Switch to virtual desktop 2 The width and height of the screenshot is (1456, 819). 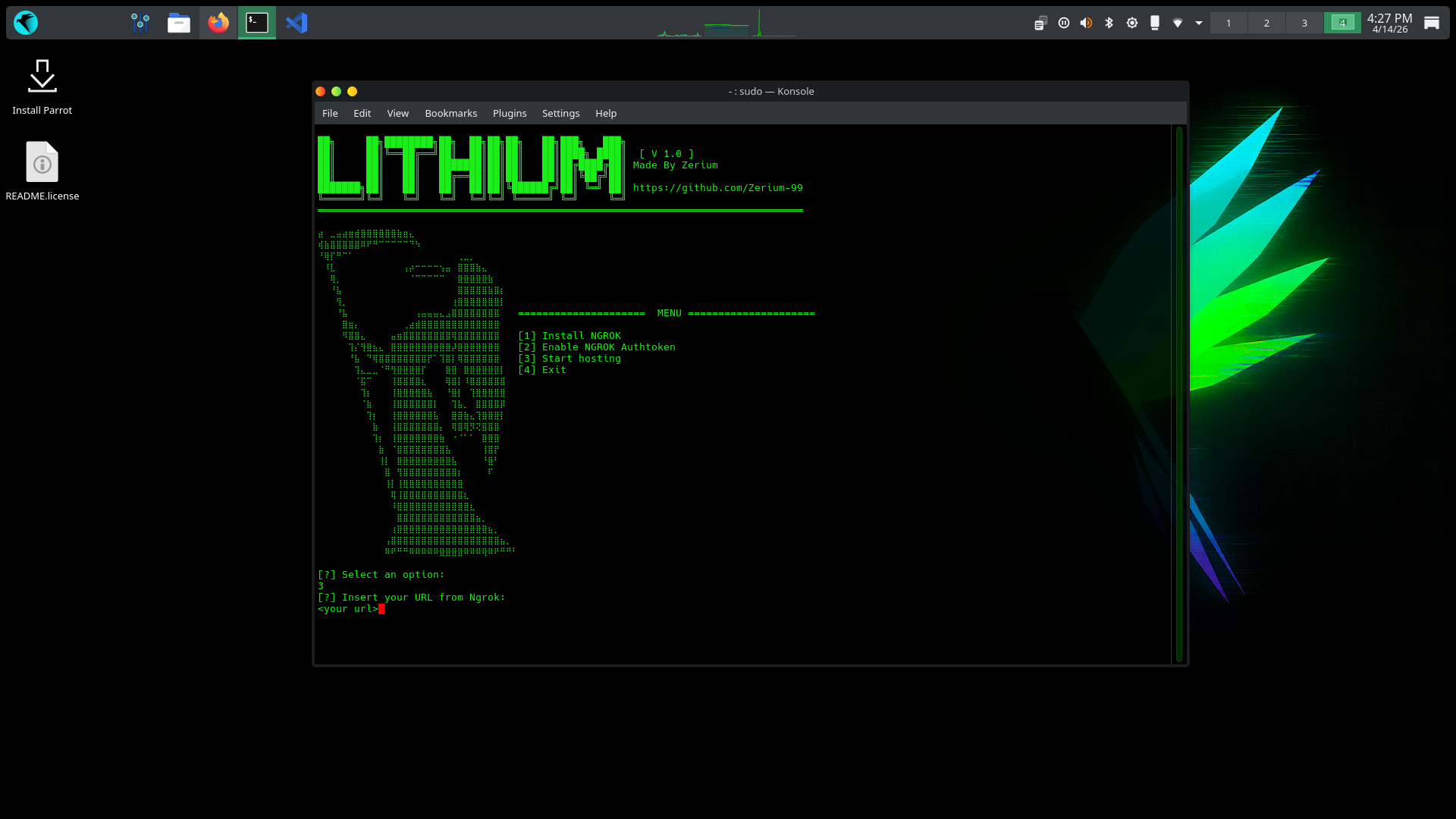pyautogui.click(x=1266, y=23)
